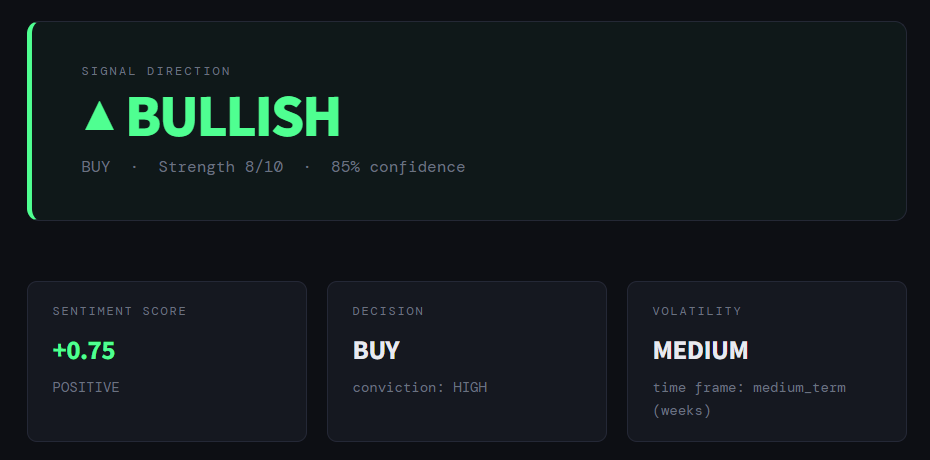Click the SENTIMENT SCORE heading
930x460 pixels.
coord(119,311)
